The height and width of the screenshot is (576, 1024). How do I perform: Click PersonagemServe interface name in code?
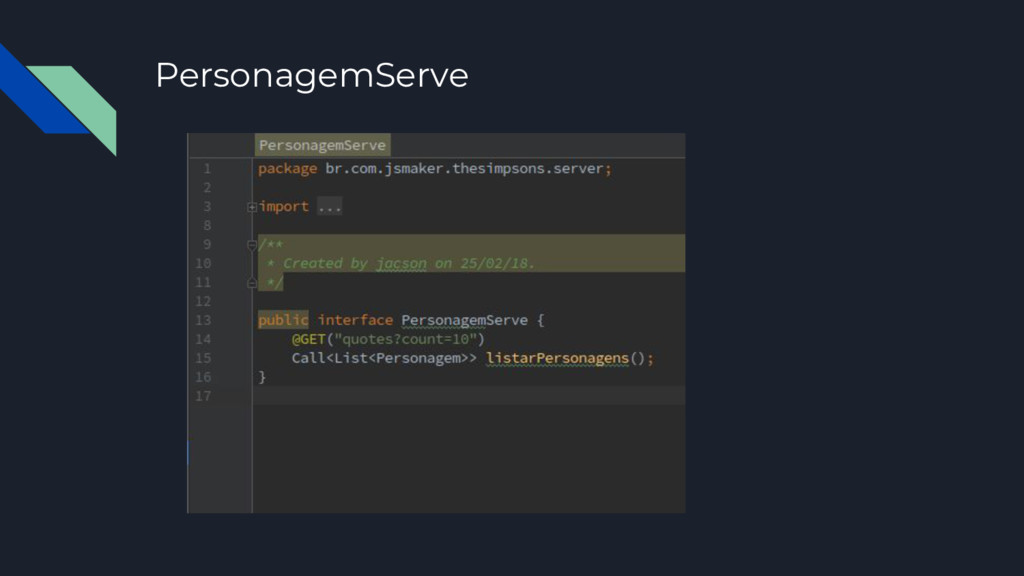tap(464, 320)
